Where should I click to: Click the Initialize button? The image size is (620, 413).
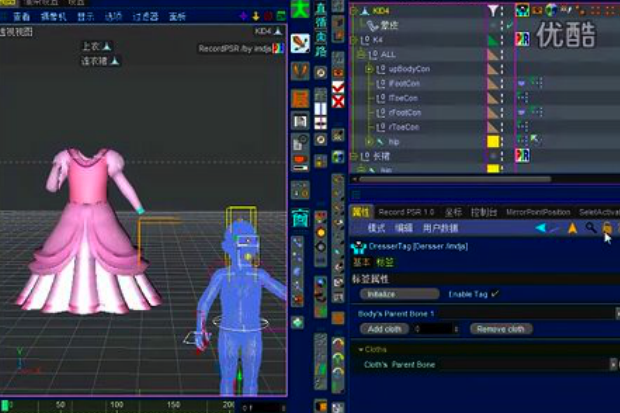(x=399, y=294)
